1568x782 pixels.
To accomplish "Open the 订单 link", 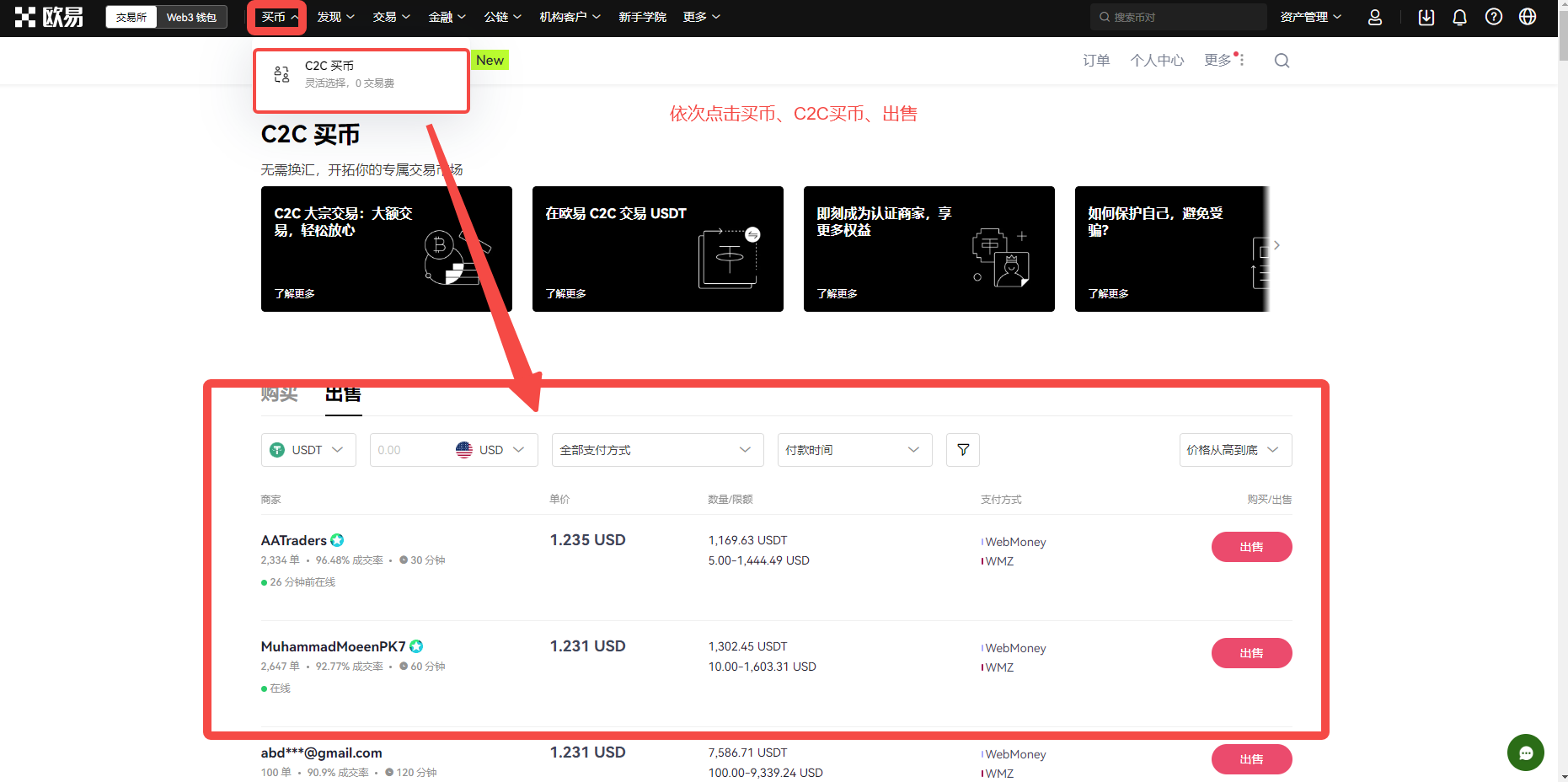I will click(x=1096, y=61).
